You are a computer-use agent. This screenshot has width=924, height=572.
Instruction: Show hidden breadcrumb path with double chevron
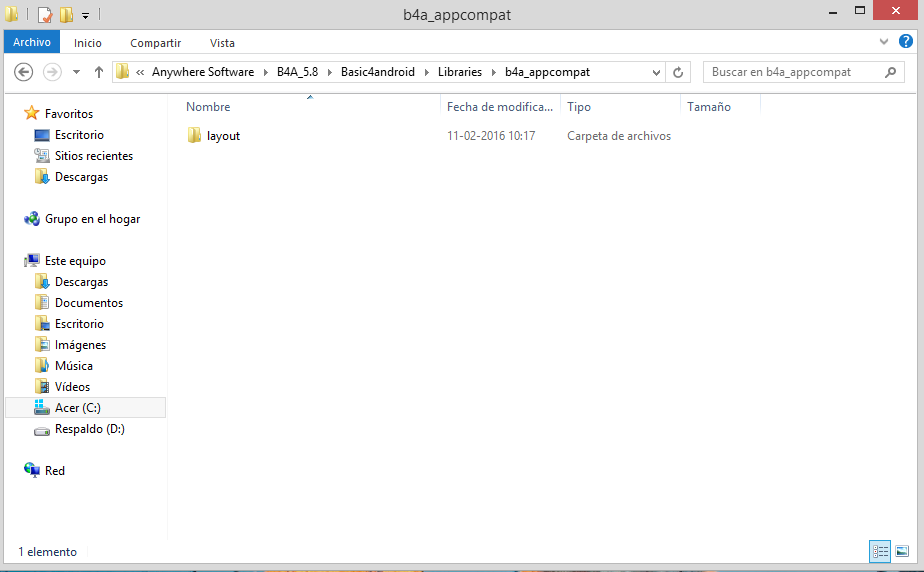pyautogui.click(x=140, y=72)
